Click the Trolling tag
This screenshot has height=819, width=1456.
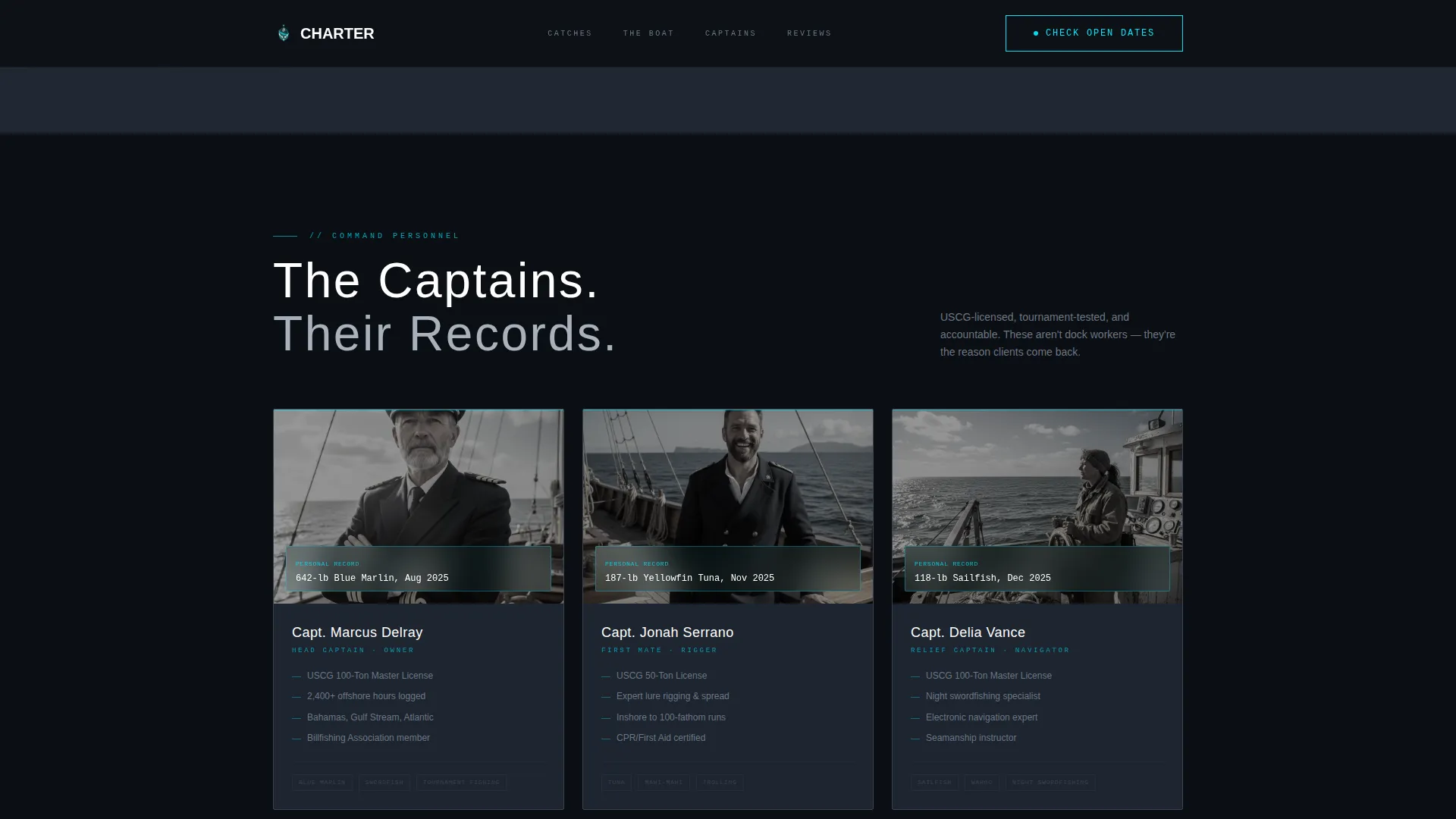pos(720,783)
